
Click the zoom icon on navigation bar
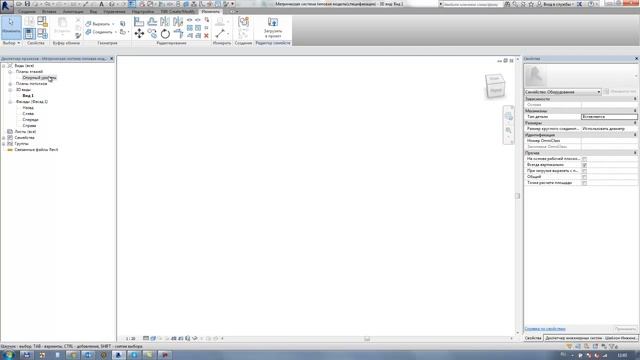pos(509,131)
